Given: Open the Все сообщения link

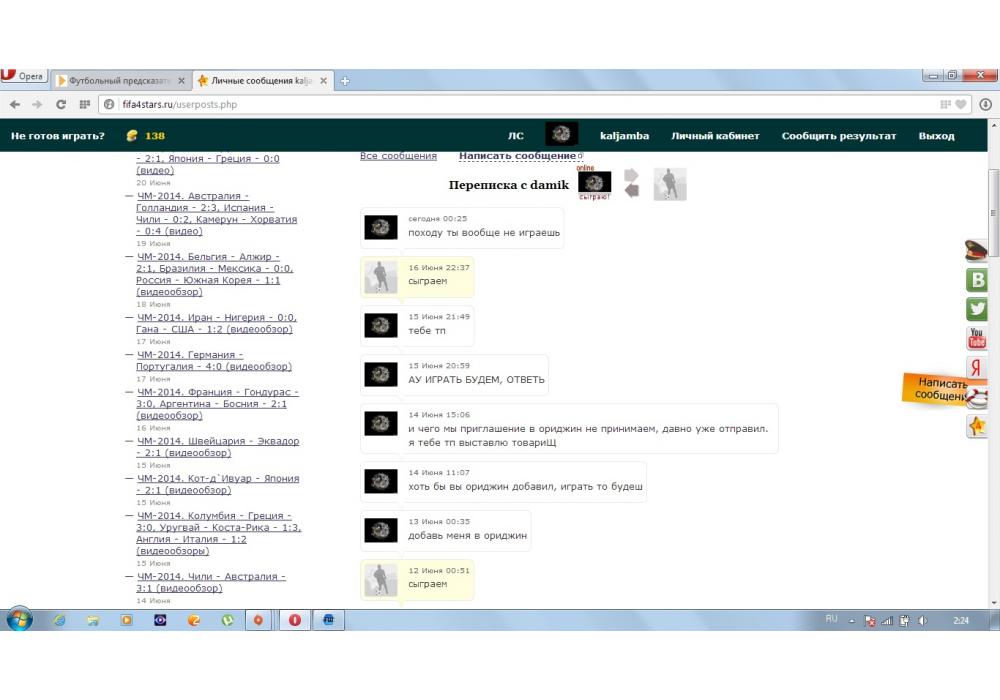Looking at the screenshot, I should click(x=398, y=156).
